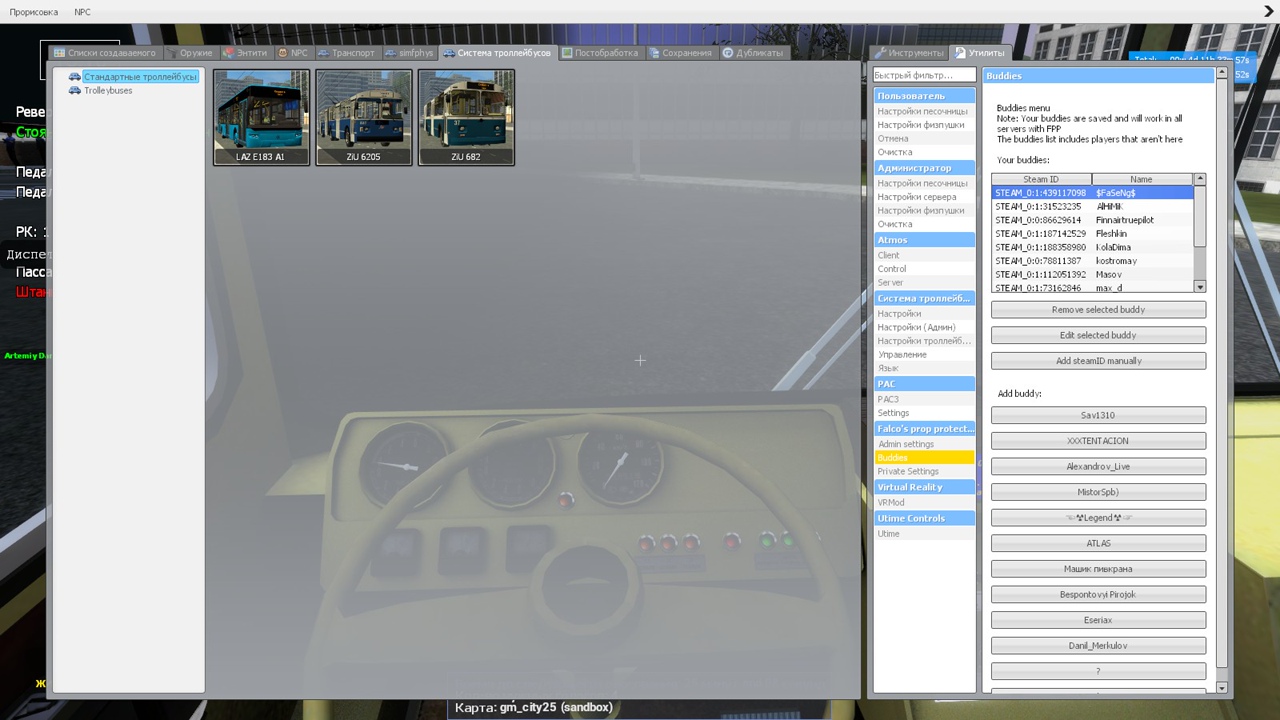Spawn the ZiU 6205 trolleybus

point(364,117)
